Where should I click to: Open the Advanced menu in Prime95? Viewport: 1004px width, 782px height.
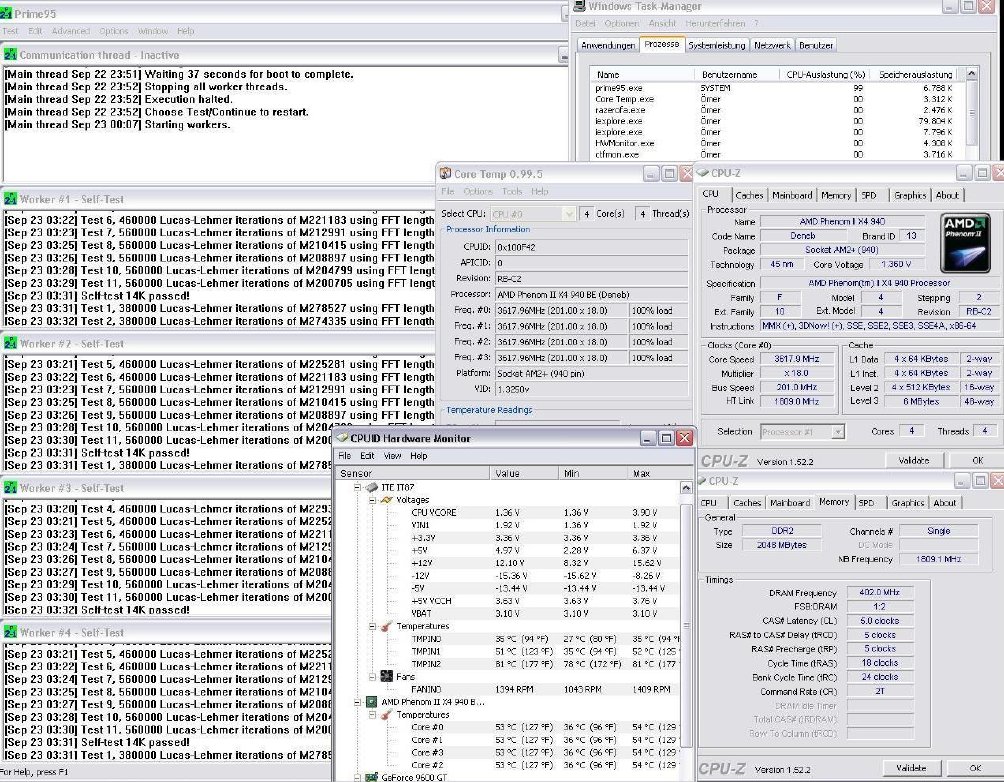[70, 31]
